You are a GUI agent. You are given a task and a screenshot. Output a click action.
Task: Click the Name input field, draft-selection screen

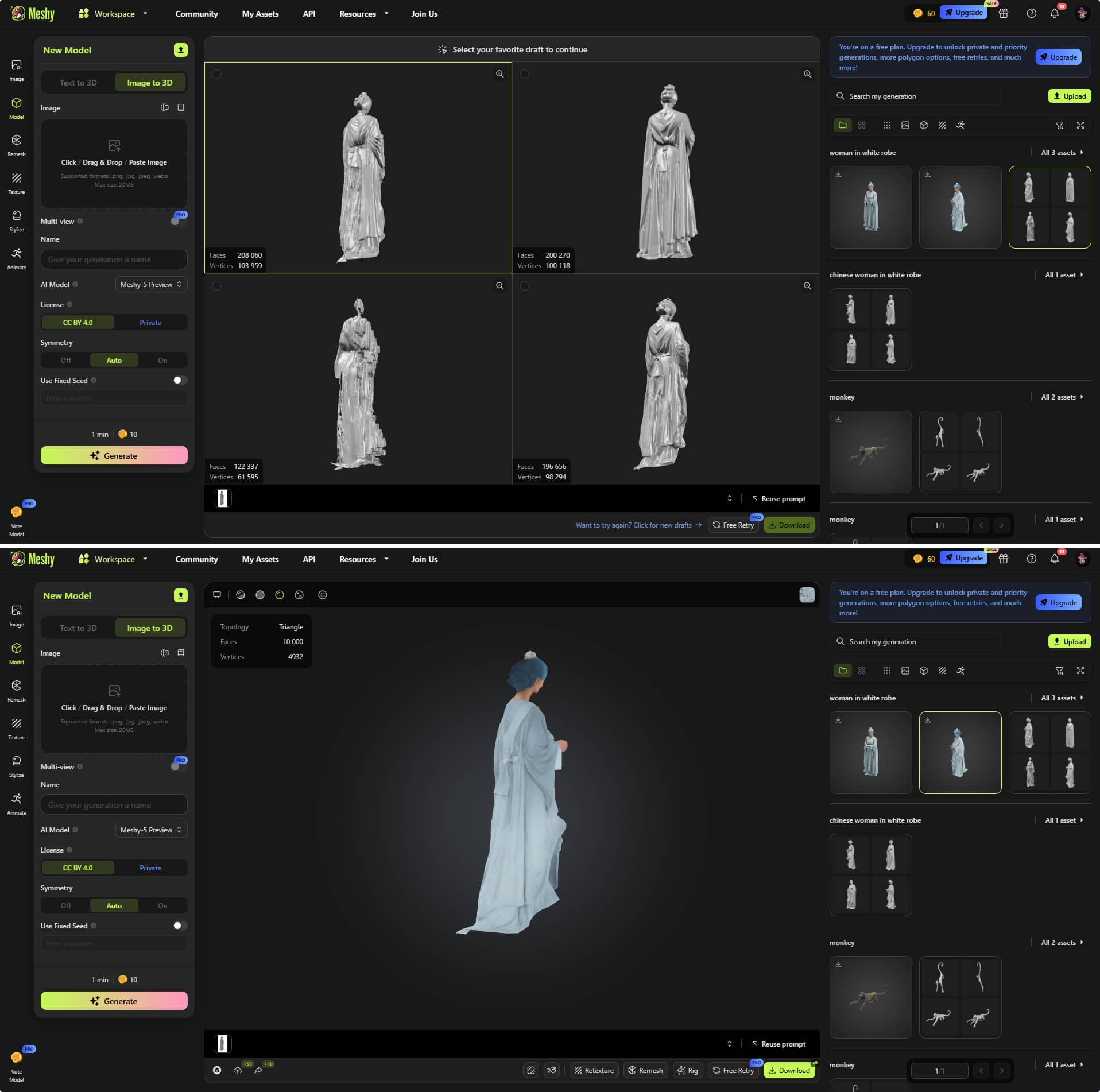(114, 260)
